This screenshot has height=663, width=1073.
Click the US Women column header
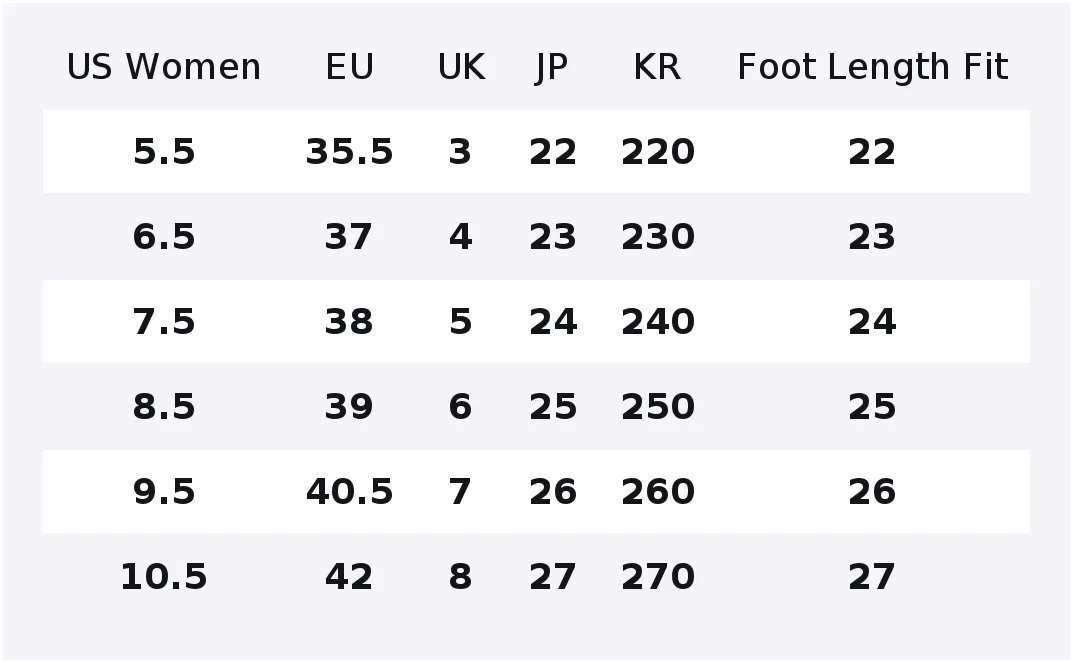tap(164, 67)
